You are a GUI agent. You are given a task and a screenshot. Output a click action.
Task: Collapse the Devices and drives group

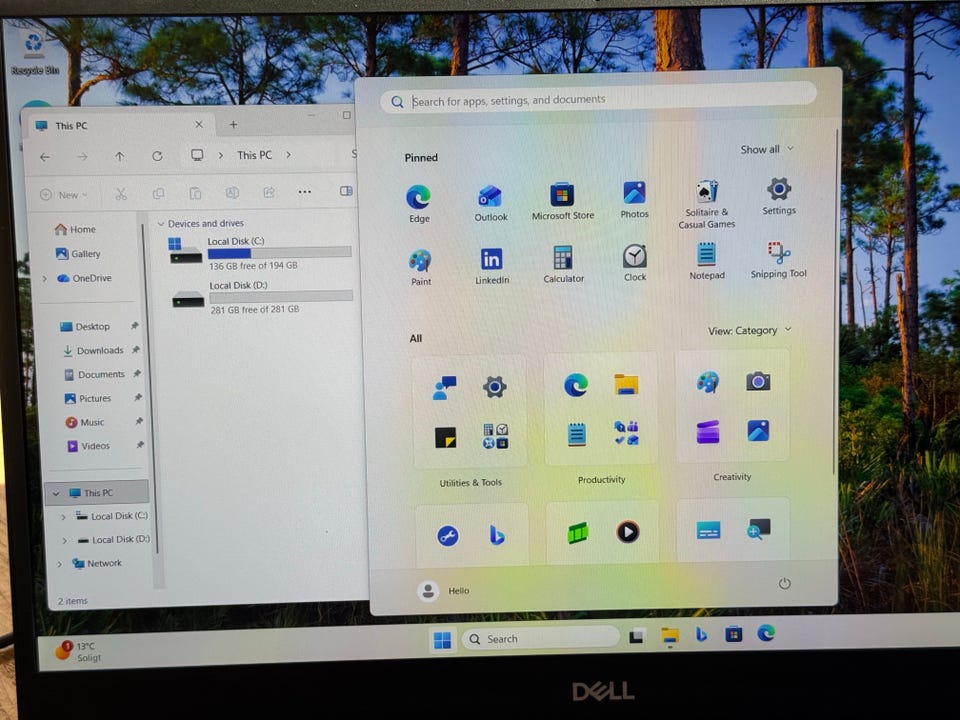click(x=161, y=224)
